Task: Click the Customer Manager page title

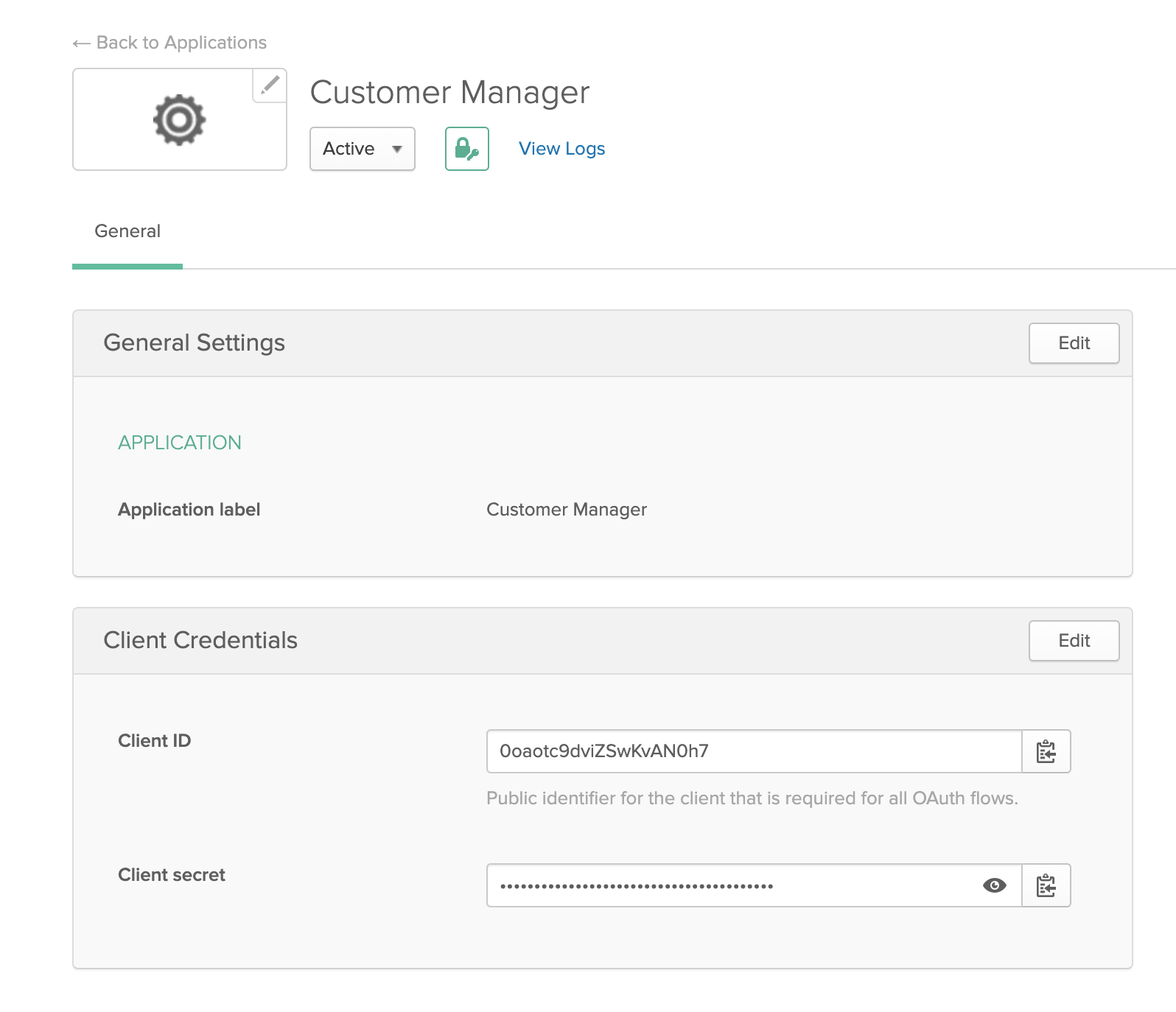Action: pyautogui.click(x=449, y=93)
